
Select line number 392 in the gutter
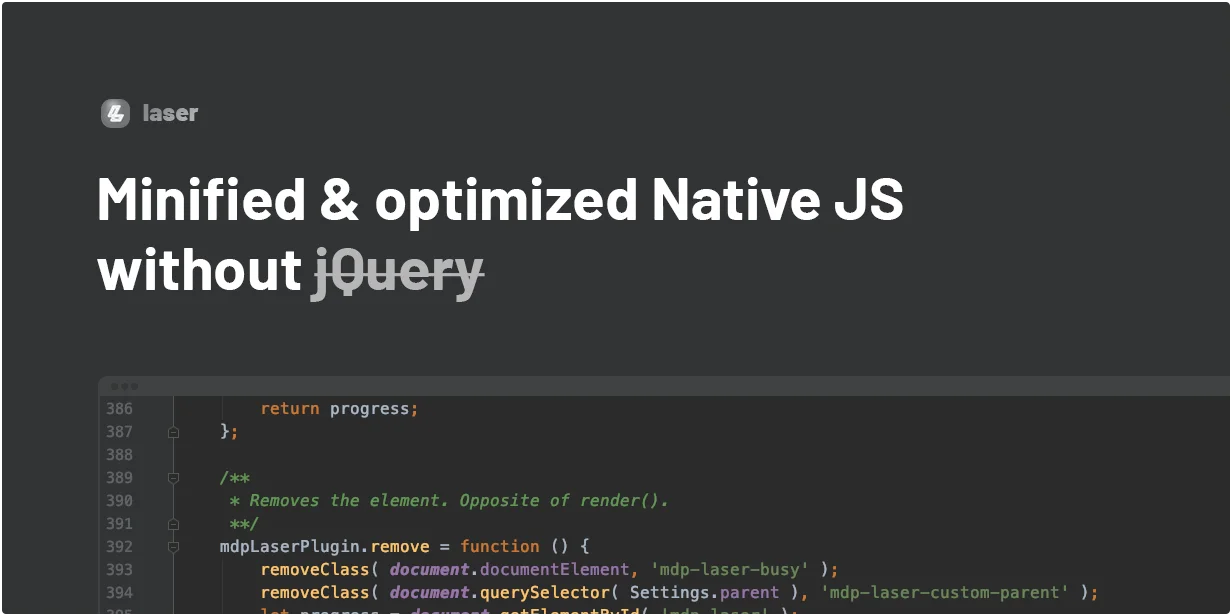click(x=119, y=546)
